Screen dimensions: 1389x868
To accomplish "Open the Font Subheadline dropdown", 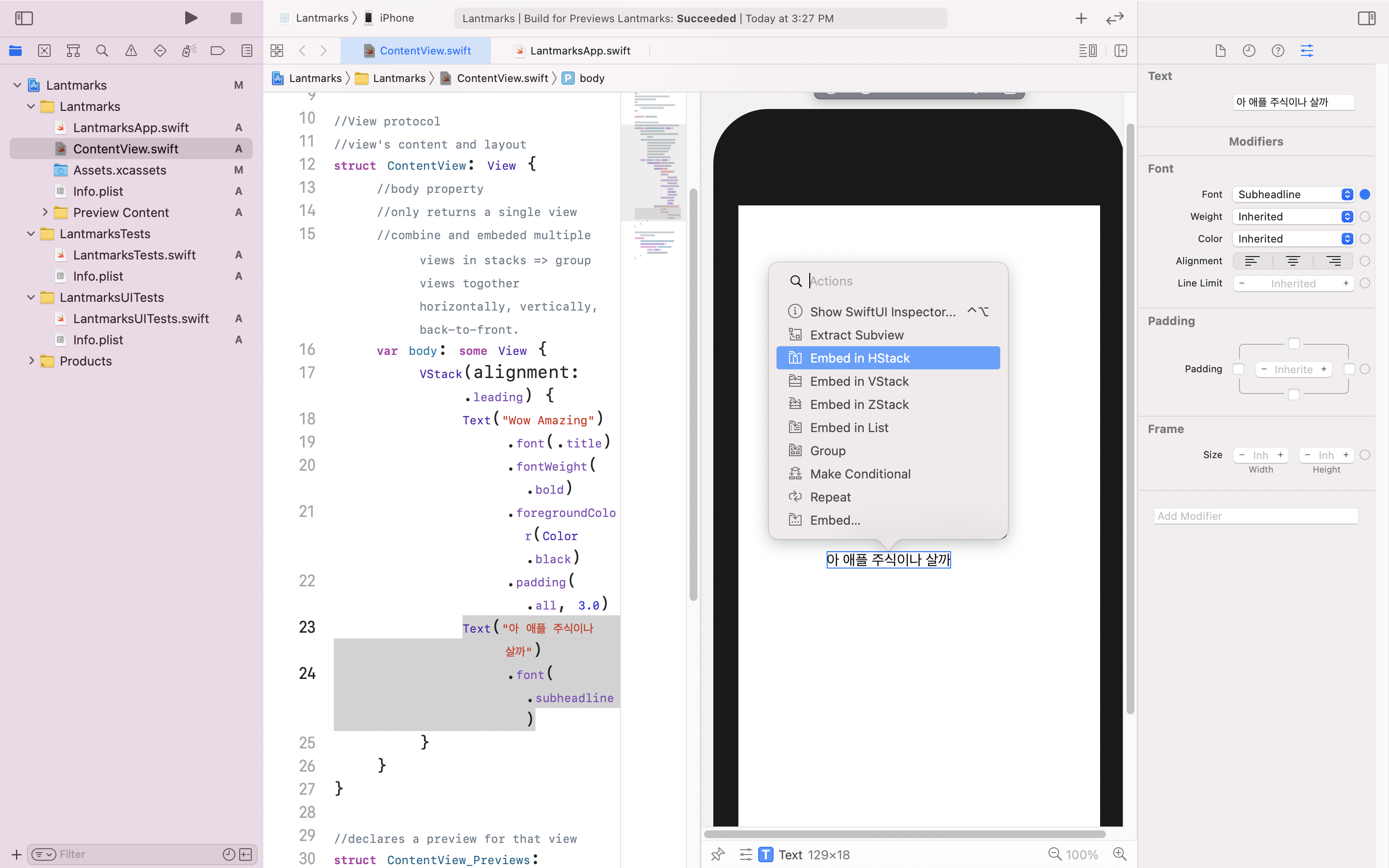I will click(1293, 194).
